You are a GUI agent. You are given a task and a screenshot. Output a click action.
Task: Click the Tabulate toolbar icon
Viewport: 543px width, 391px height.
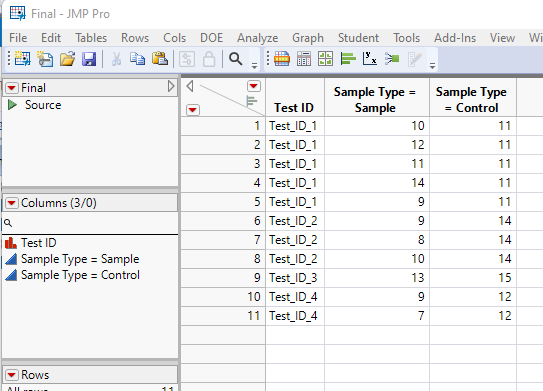click(x=304, y=59)
